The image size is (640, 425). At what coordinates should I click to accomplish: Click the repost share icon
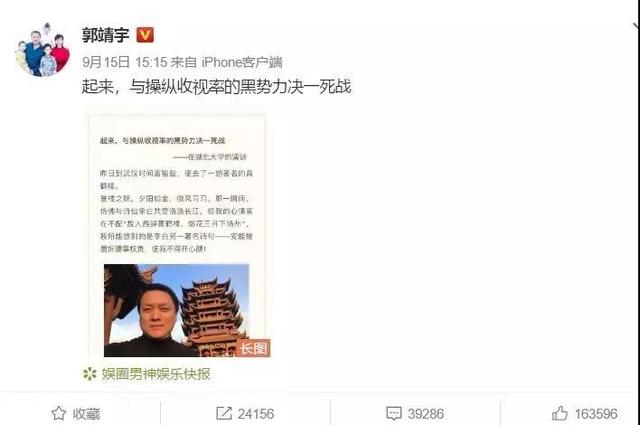[x=224, y=414]
